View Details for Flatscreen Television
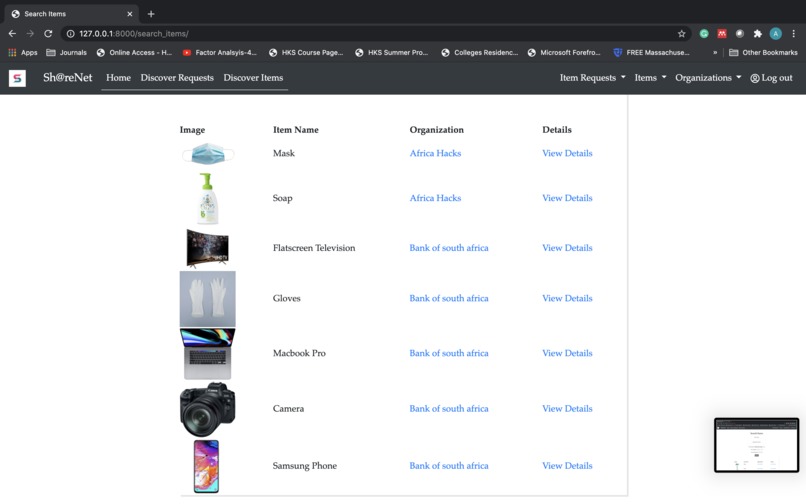 (x=567, y=248)
